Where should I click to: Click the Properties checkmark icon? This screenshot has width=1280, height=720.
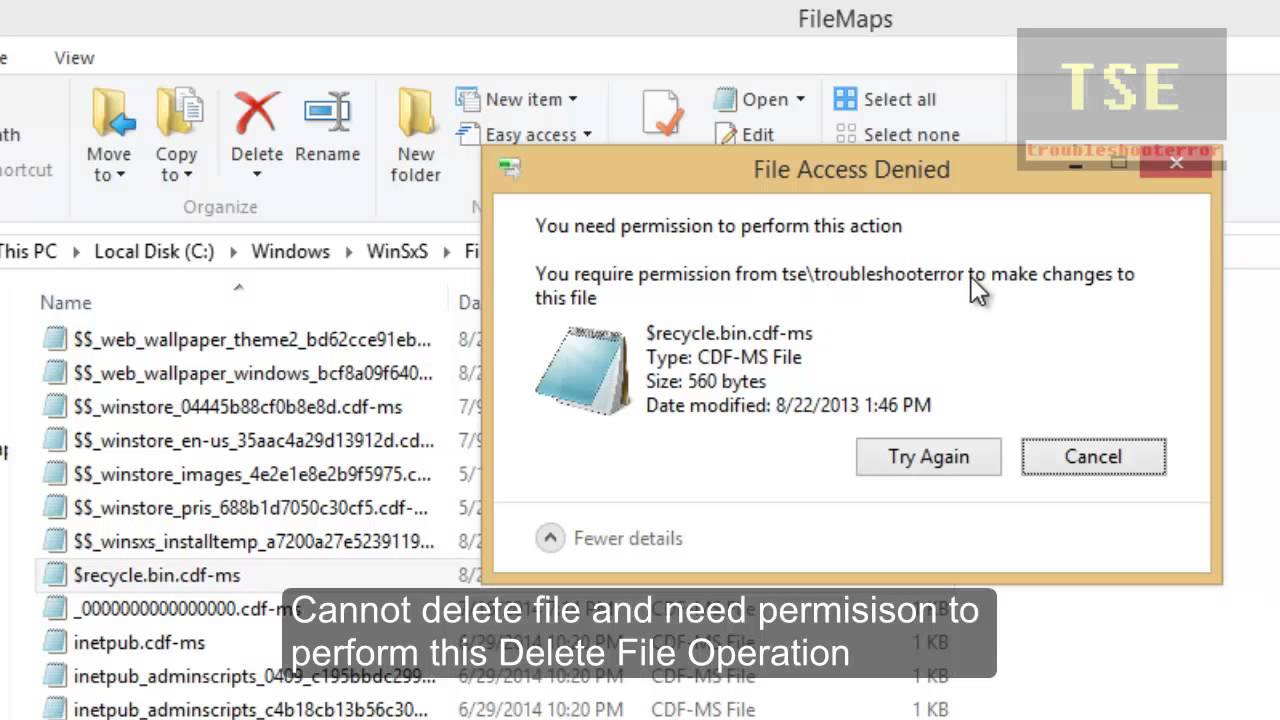[x=663, y=114]
